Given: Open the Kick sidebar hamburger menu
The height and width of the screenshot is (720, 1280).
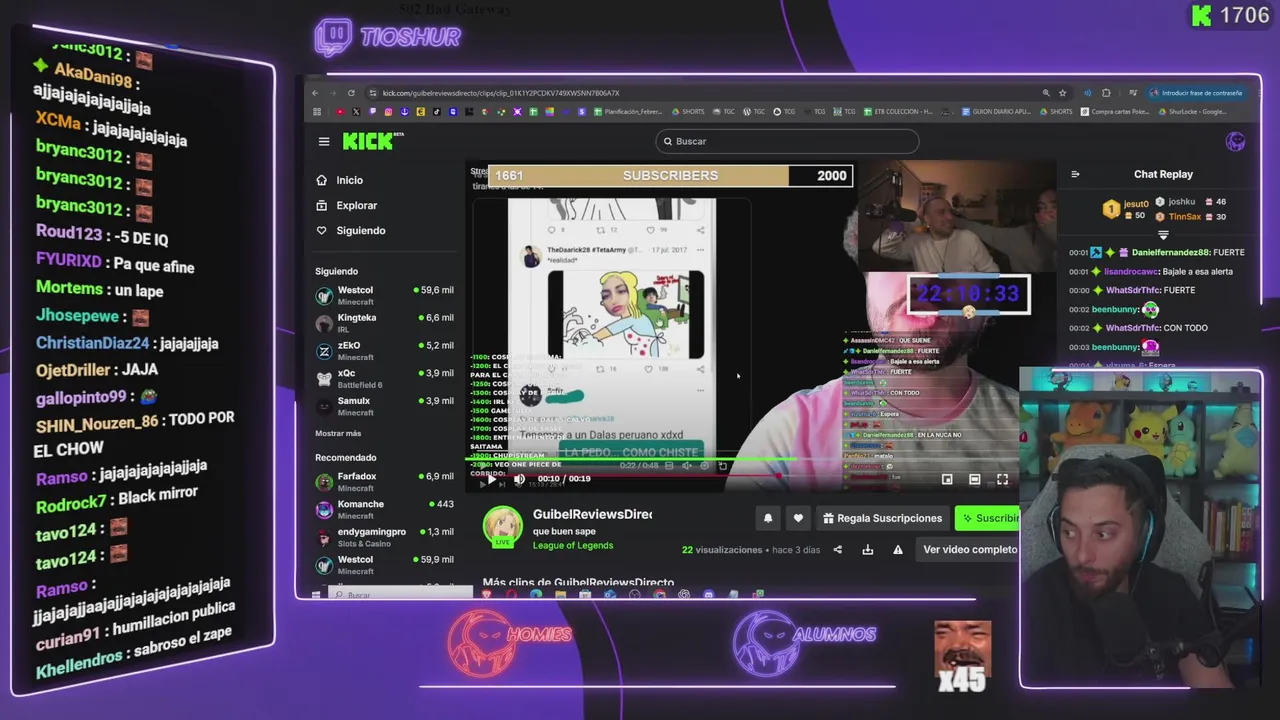Looking at the screenshot, I should pyautogui.click(x=324, y=141).
